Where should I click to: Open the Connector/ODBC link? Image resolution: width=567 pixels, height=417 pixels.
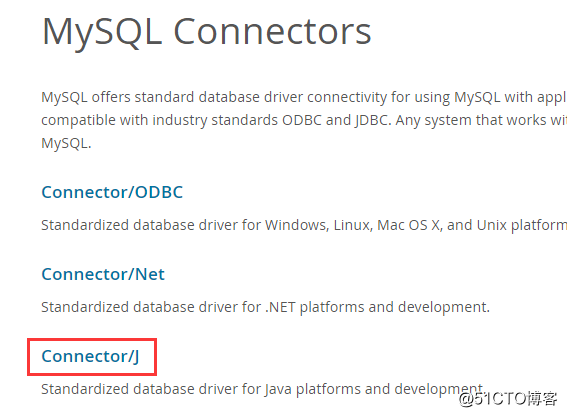[112, 192]
